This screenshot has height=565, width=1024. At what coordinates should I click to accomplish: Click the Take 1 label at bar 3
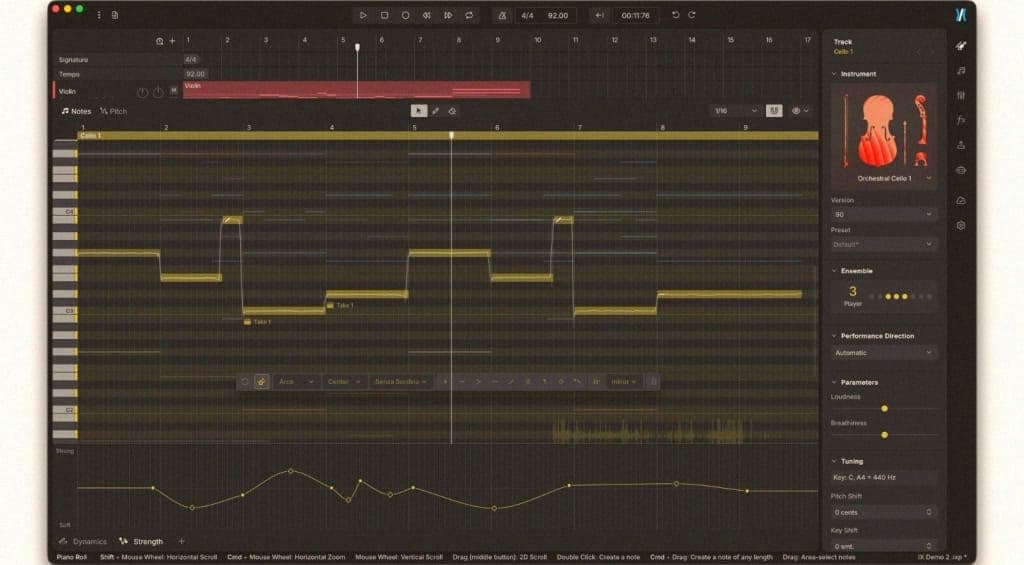(x=257, y=321)
